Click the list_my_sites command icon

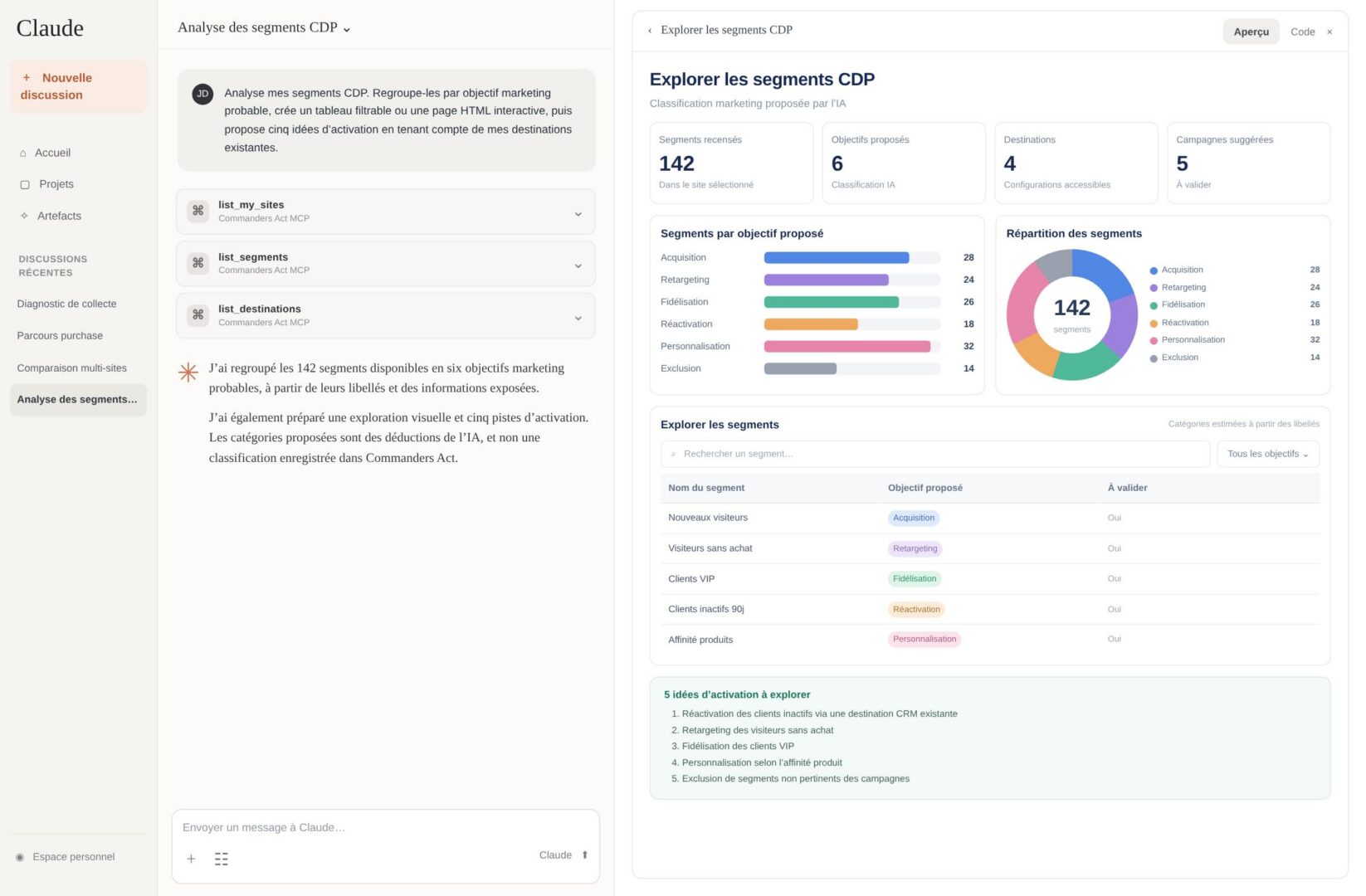pyautogui.click(x=198, y=211)
